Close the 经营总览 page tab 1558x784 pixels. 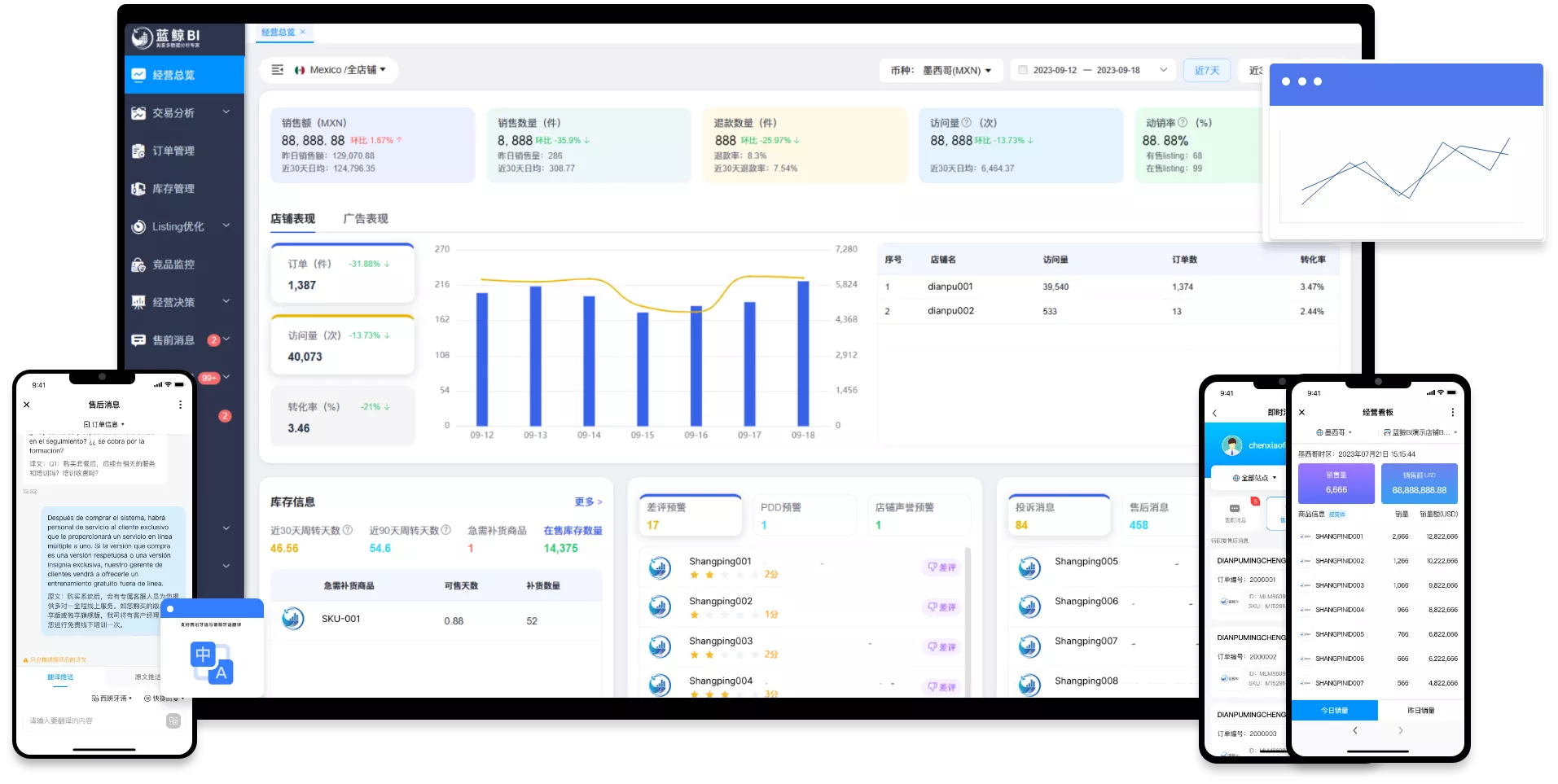pyautogui.click(x=303, y=33)
